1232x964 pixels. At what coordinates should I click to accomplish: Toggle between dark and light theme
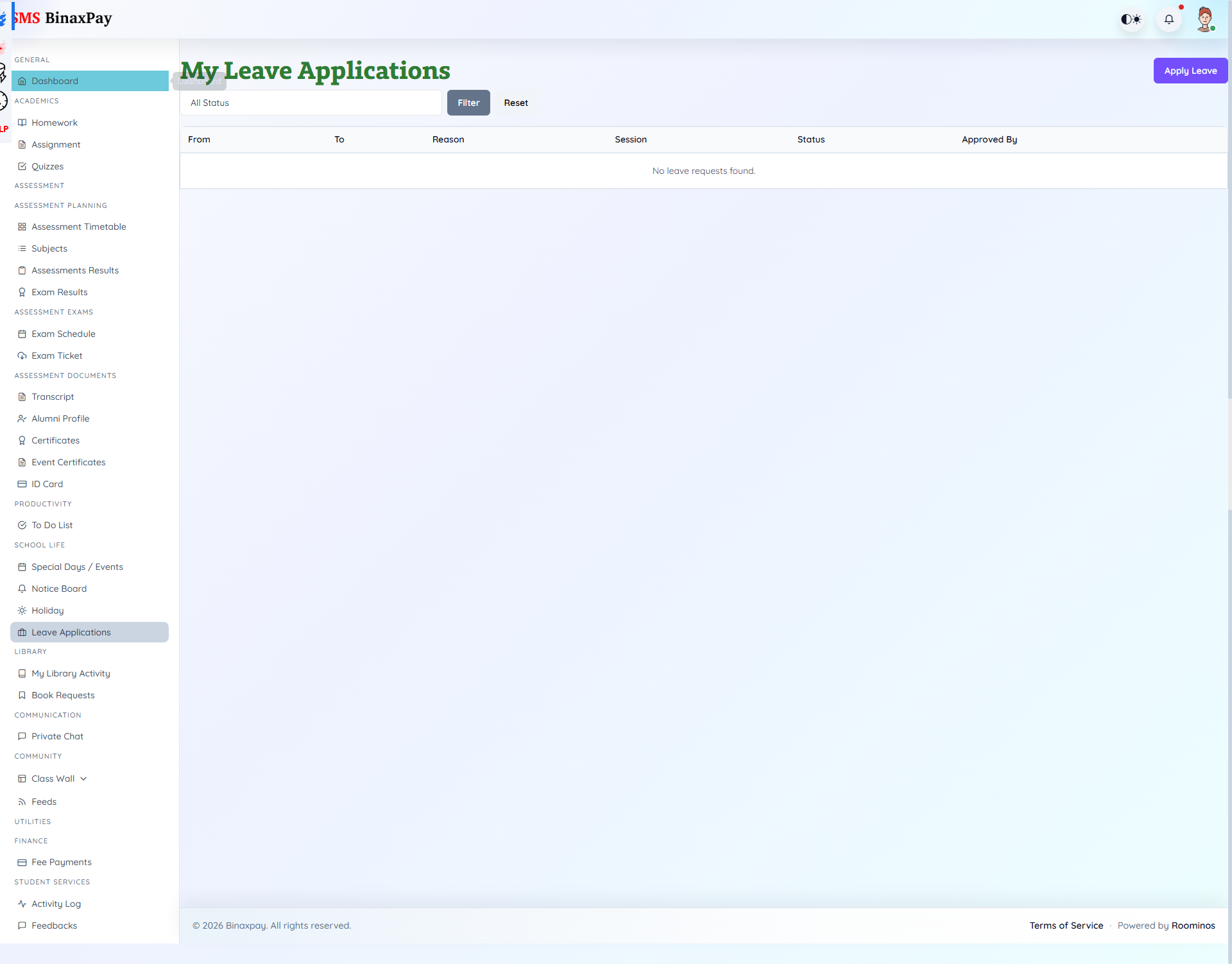pos(1131,19)
